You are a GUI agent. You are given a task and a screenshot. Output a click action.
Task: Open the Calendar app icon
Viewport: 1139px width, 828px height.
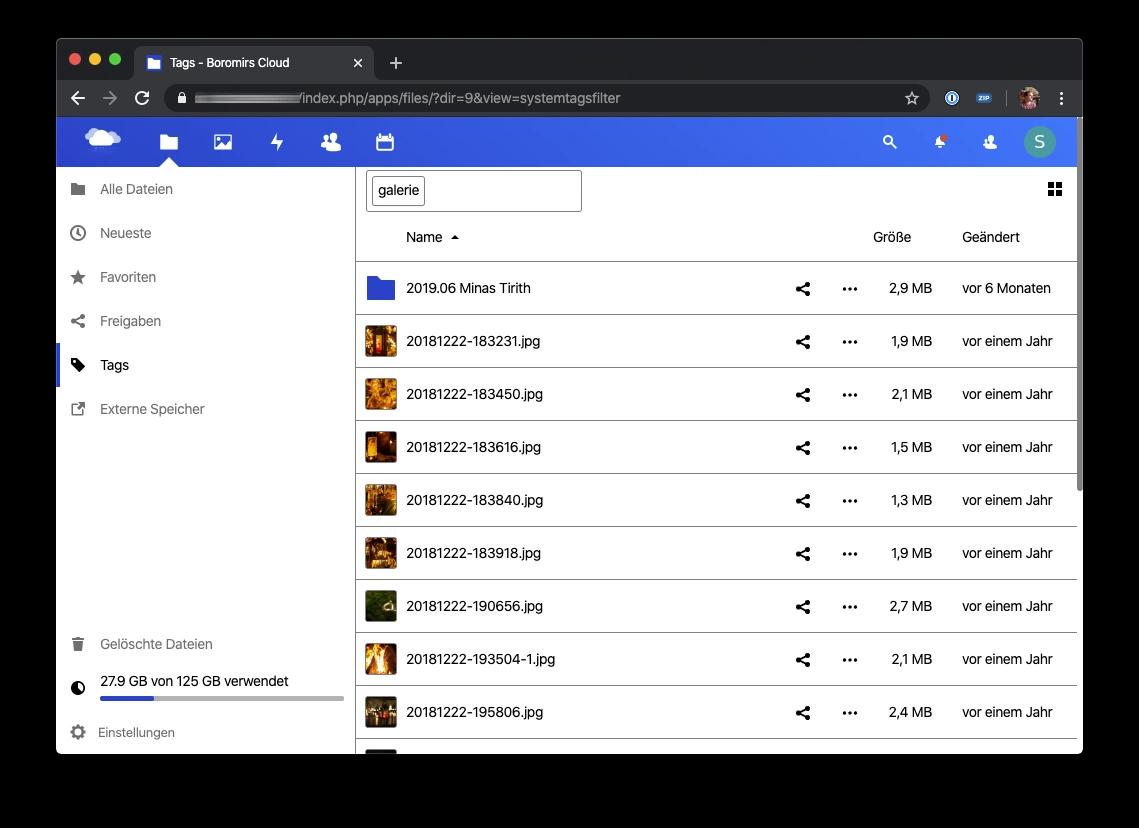[385, 142]
